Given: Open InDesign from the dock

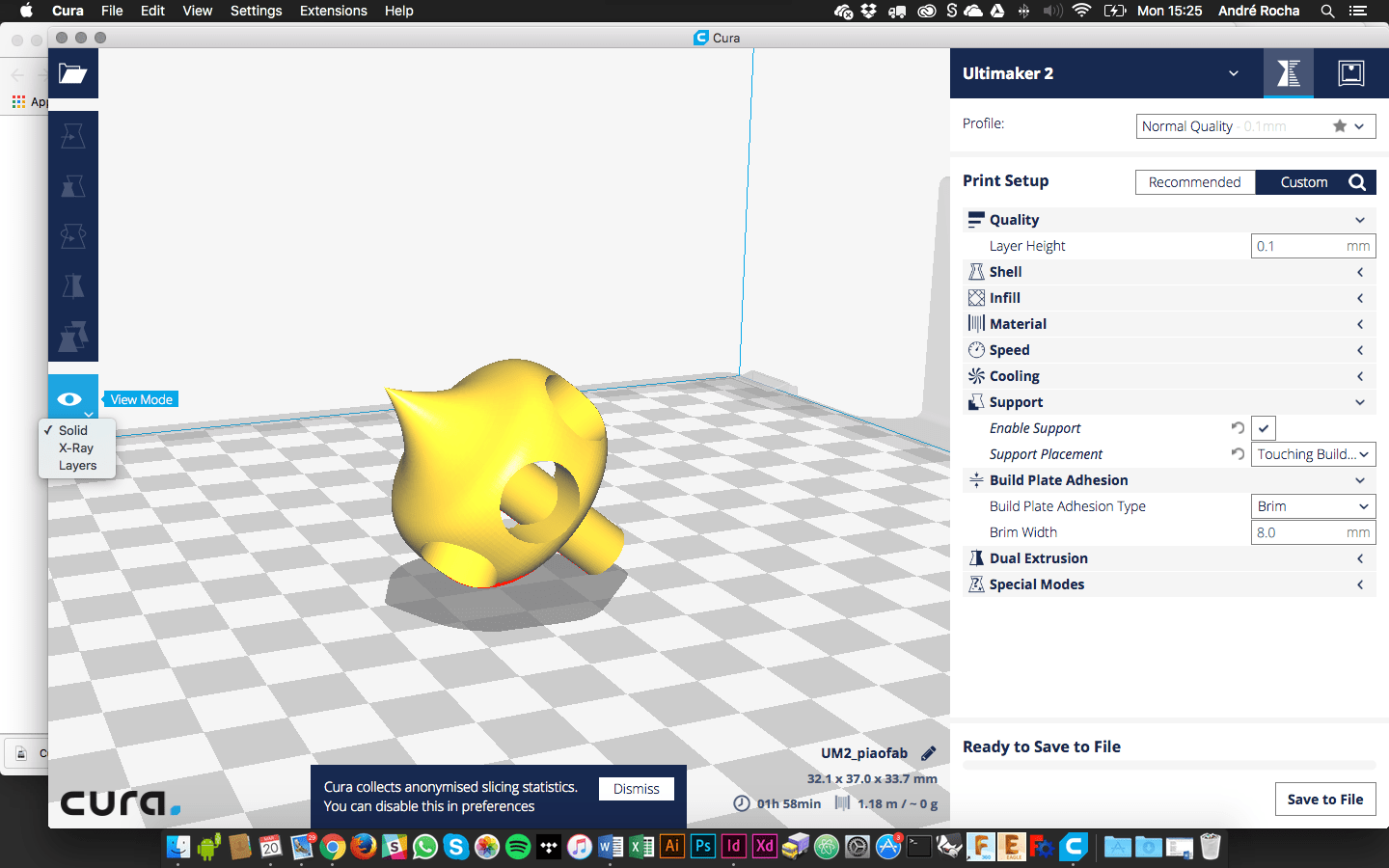Looking at the screenshot, I should (734, 846).
